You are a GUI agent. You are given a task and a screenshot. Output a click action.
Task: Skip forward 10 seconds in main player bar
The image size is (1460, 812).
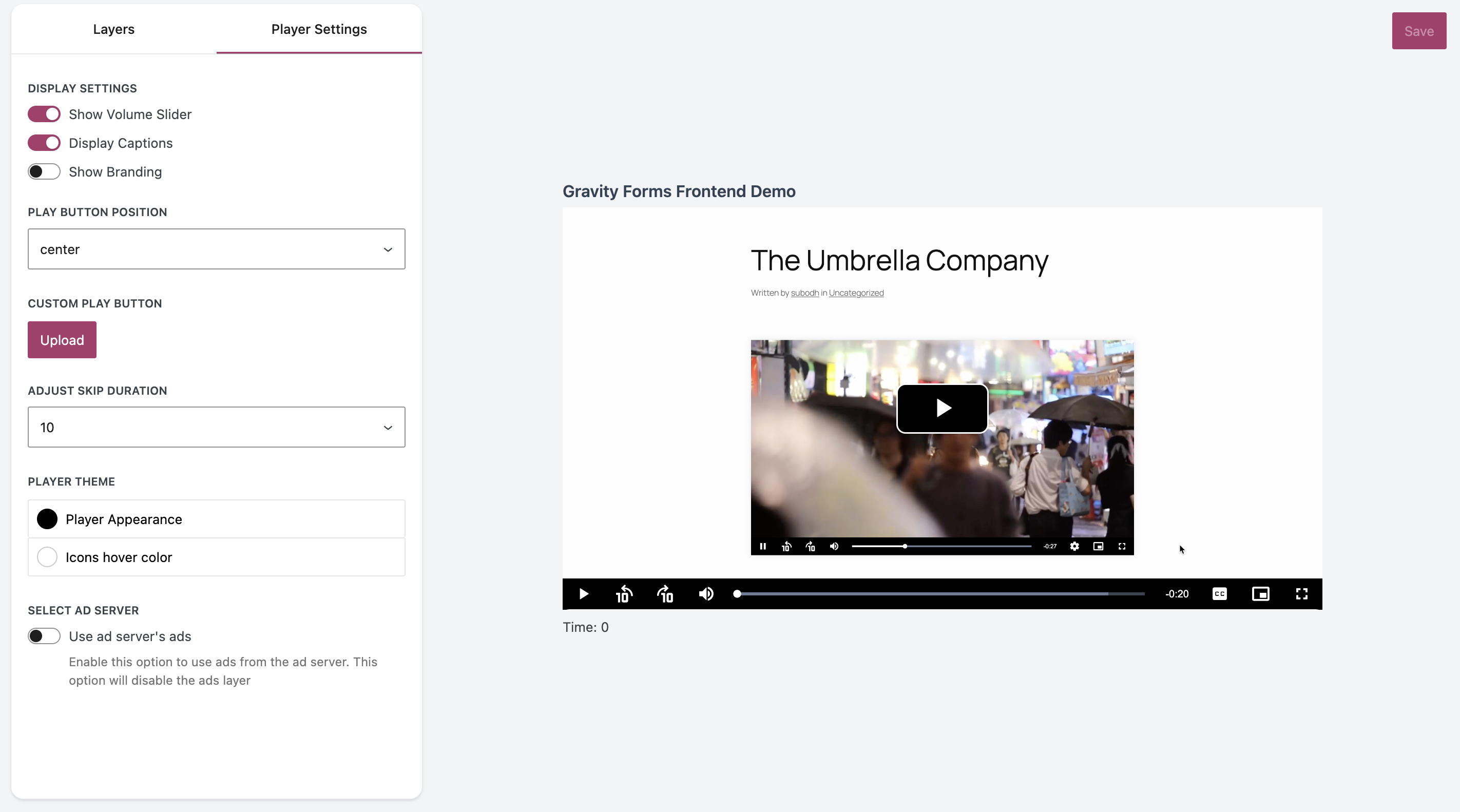pos(665,594)
